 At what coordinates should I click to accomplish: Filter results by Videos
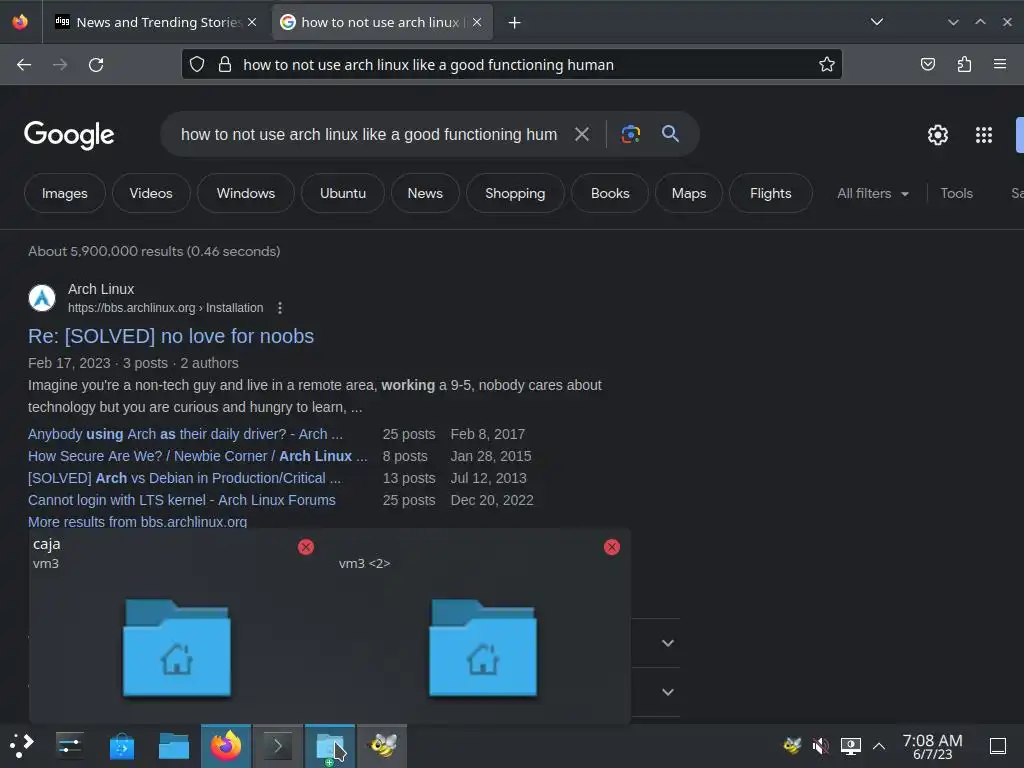[x=151, y=193]
